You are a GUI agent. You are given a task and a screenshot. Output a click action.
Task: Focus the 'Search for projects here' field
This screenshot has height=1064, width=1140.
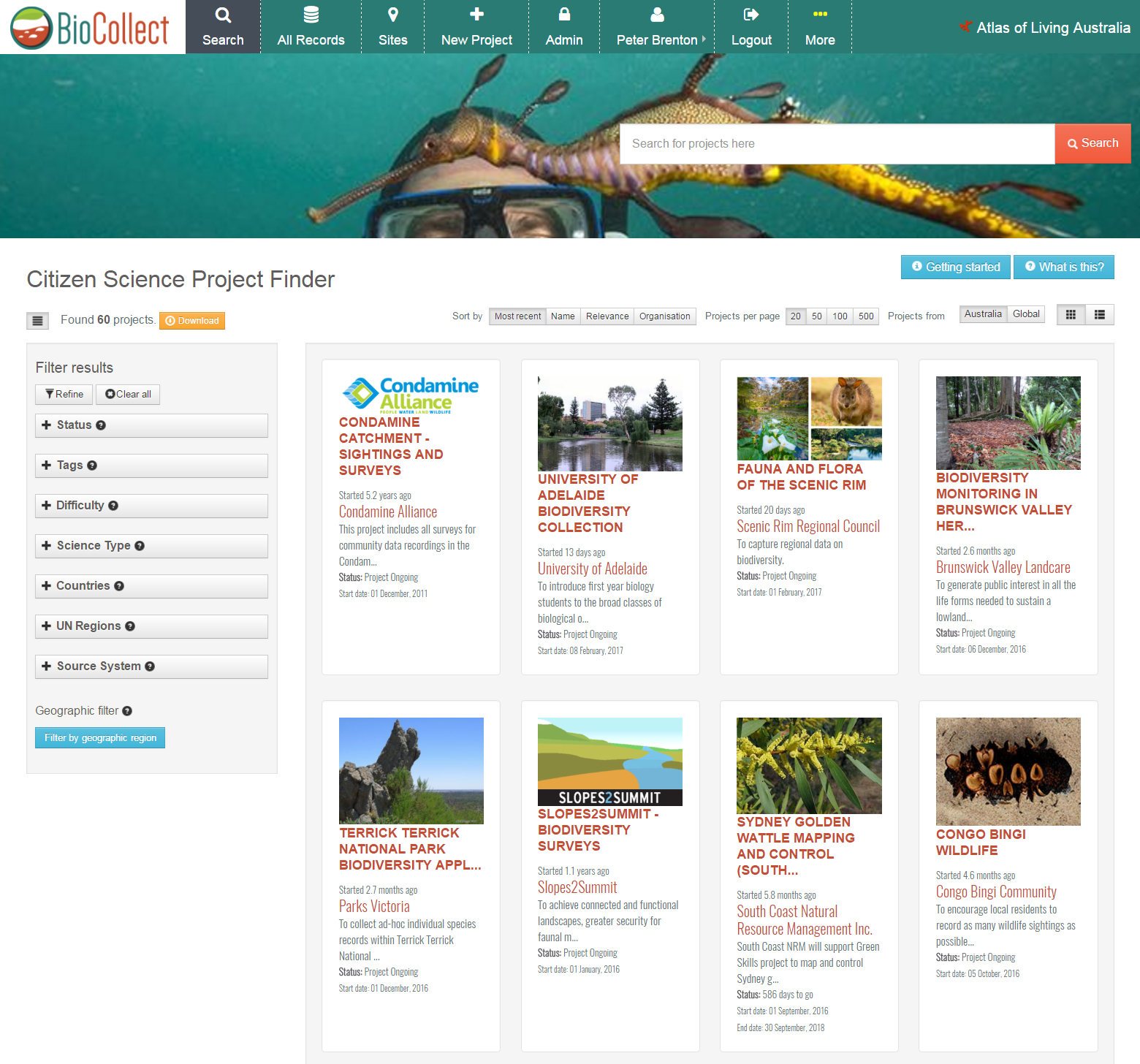837,143
